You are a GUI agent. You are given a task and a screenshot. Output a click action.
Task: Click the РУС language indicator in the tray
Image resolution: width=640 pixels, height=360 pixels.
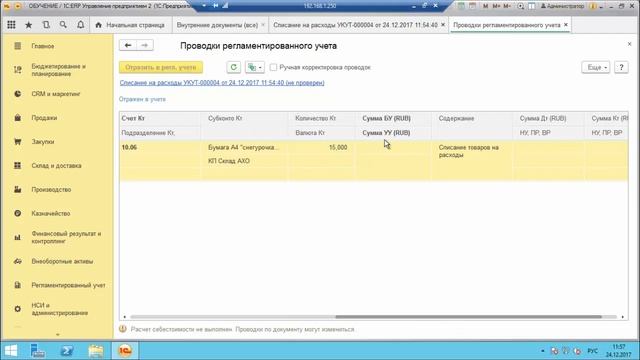[x=592, y=351]
